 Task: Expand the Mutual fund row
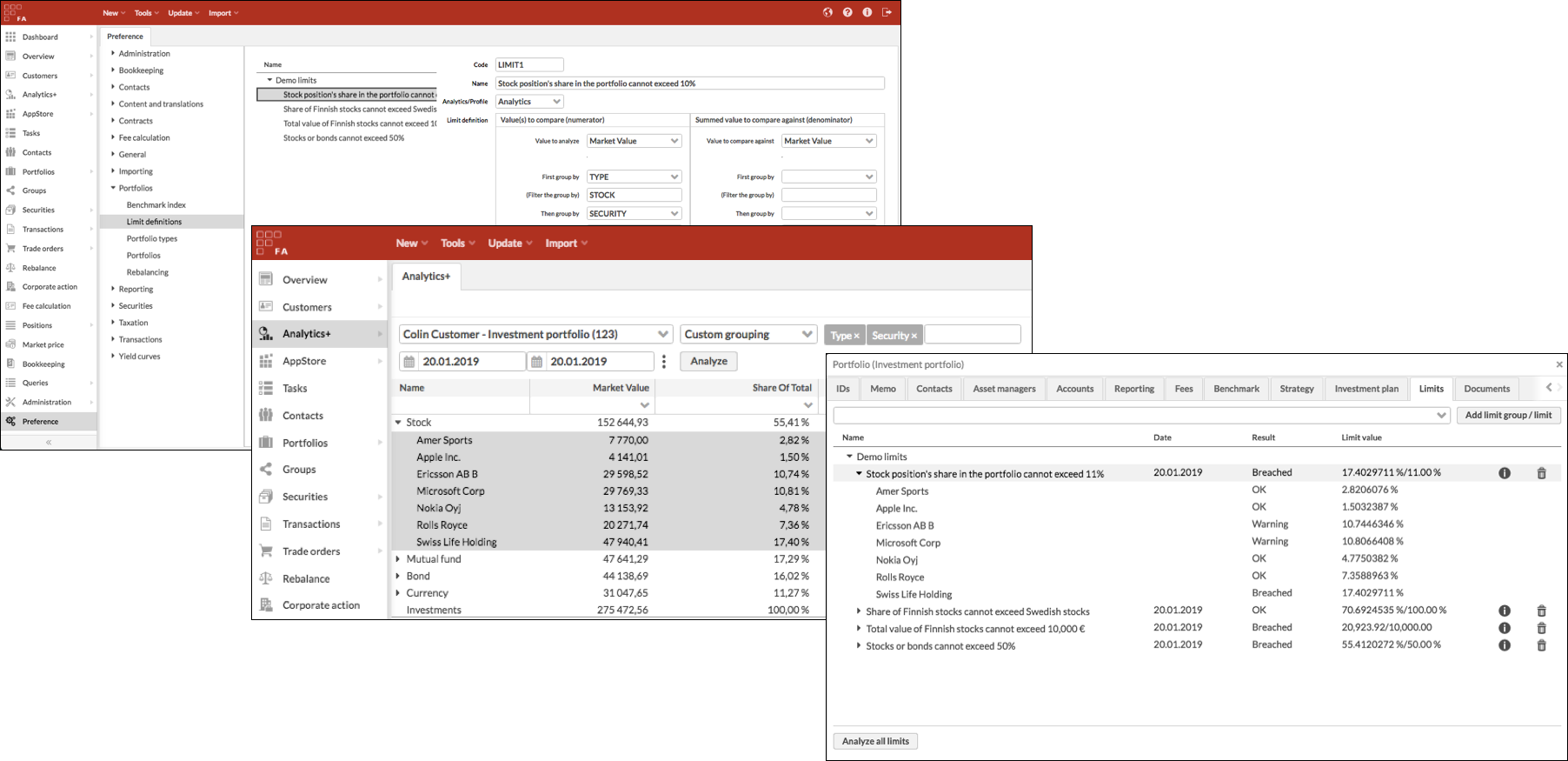pyautogui.click(x=398, y=559)
